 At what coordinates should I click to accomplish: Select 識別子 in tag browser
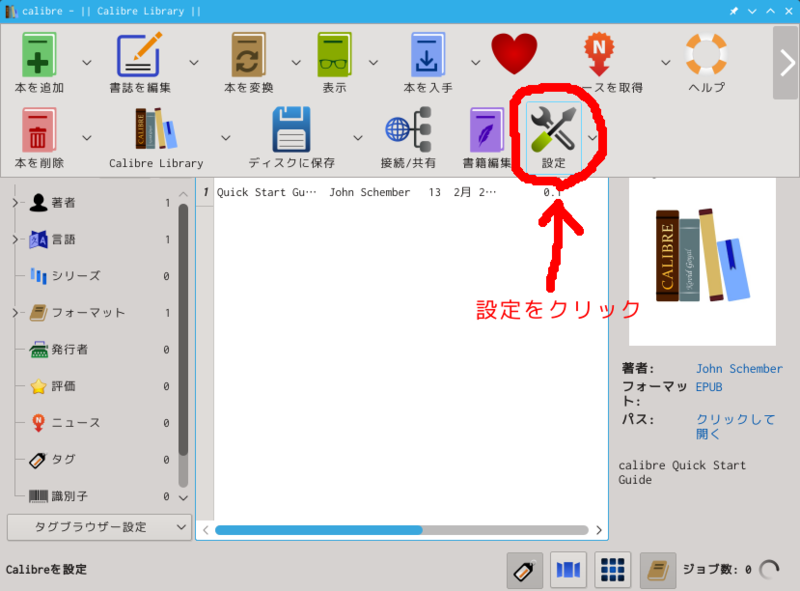[x=69, y=496]
